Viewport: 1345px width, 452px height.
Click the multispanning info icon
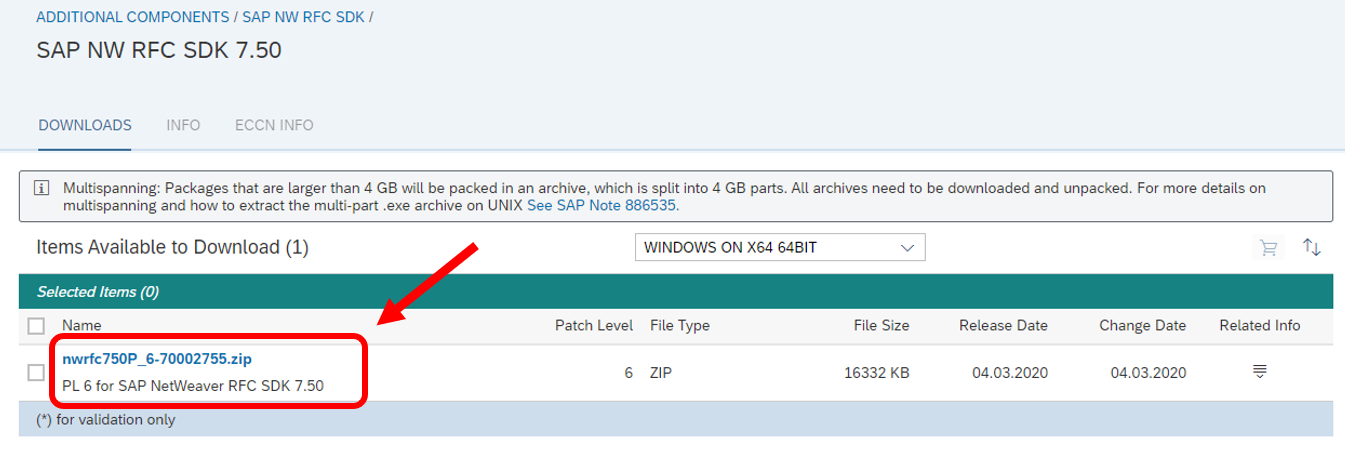[x=42, y=188]
